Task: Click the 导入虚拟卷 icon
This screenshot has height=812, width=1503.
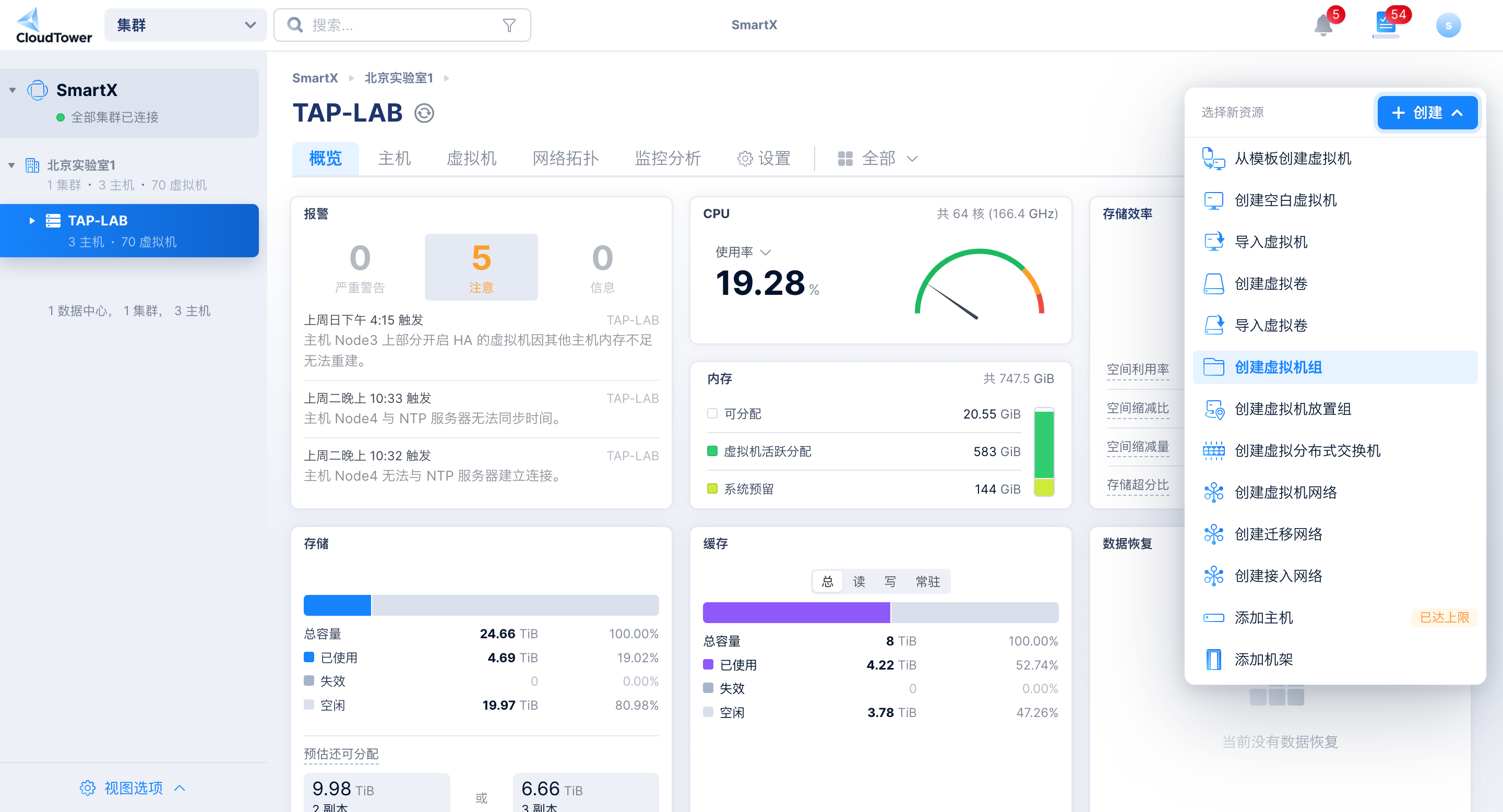Action: pos(1213,326)
